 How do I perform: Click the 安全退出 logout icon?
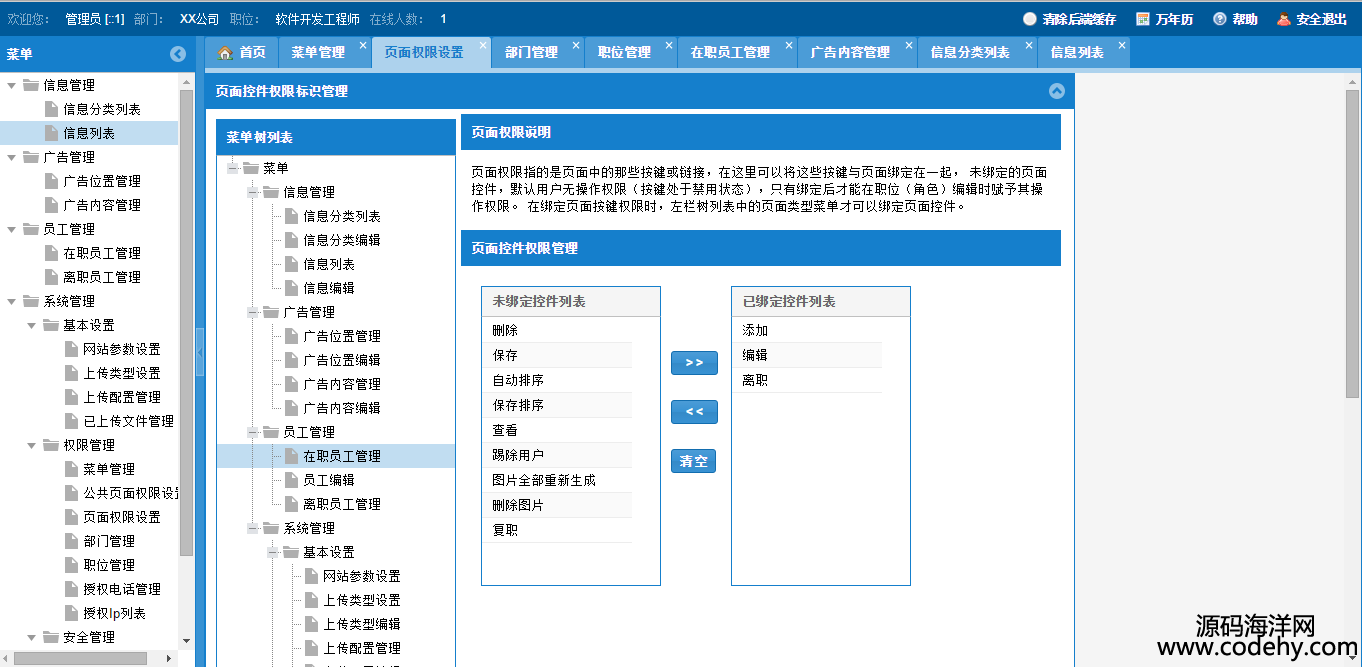click(1283, 19)
